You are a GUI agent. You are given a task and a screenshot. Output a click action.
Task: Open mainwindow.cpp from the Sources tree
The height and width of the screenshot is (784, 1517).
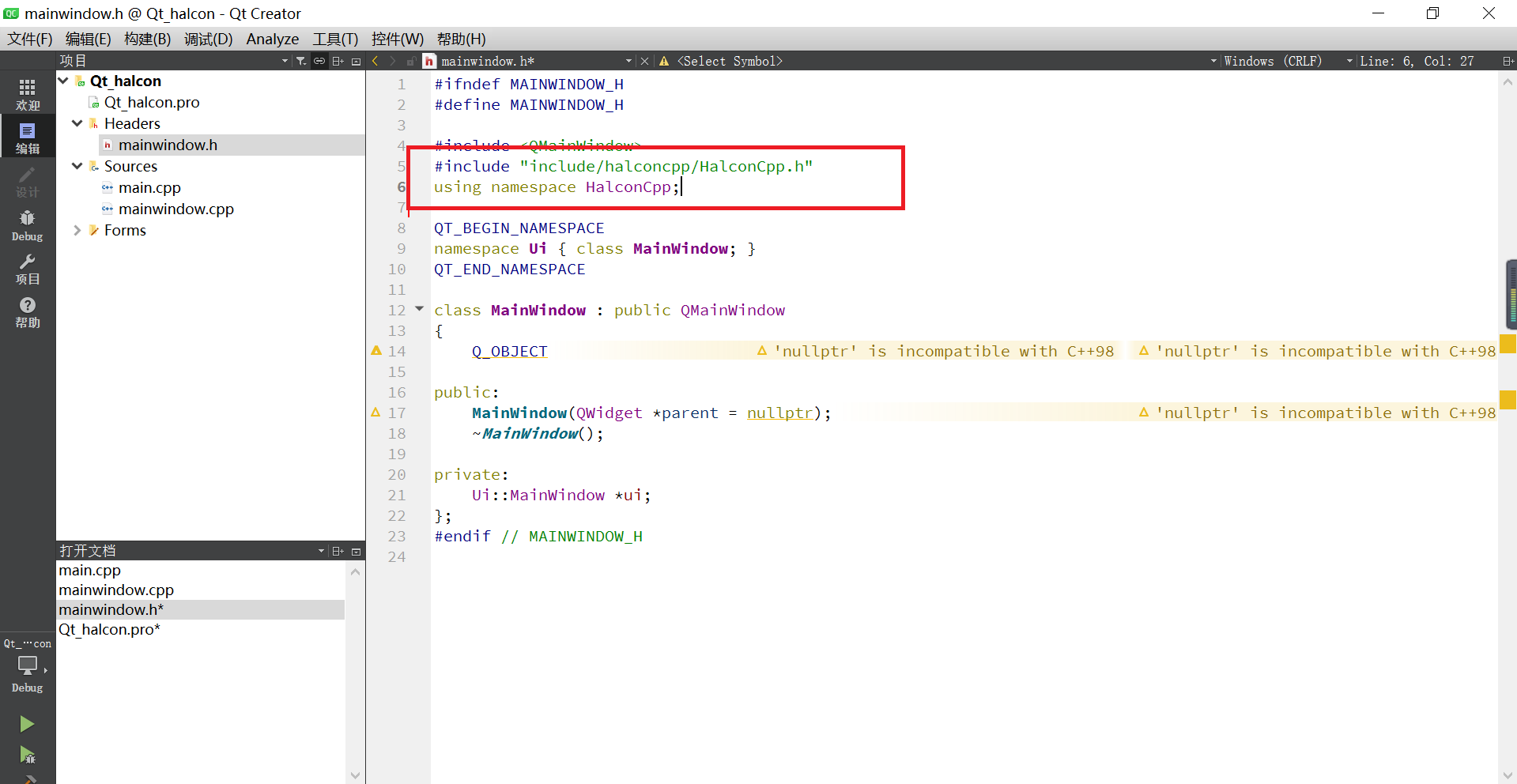tap(175, 209)
